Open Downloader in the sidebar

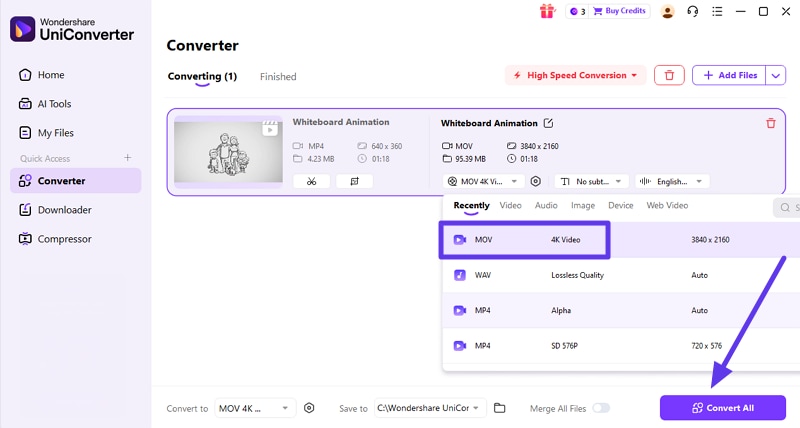point(55,210)
